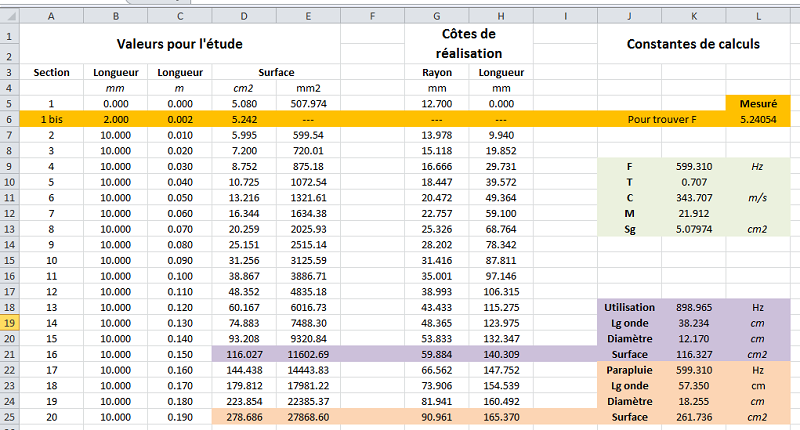800x430 pixels.
Task: Select the rayon cell 59.884
Action: click(x=437, y=354)
